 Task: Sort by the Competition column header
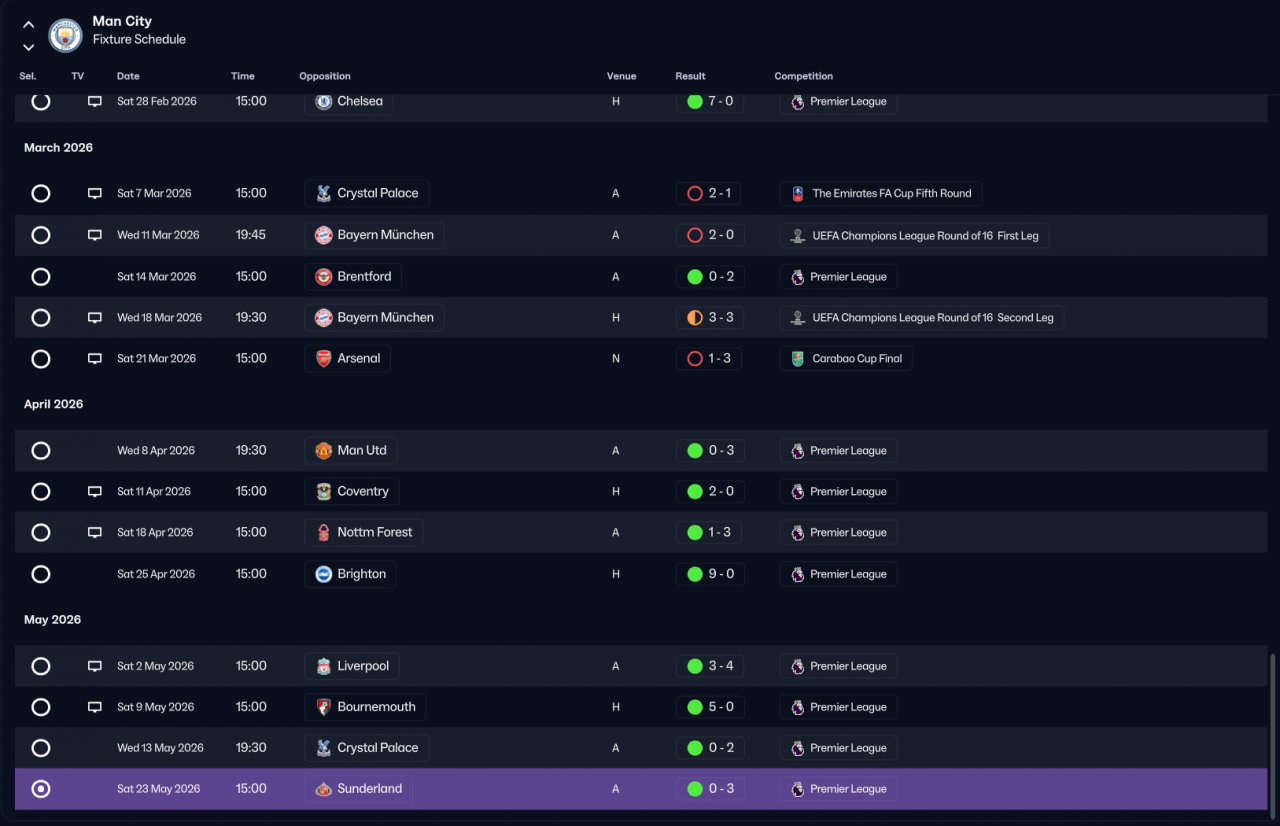pos(804,76)
